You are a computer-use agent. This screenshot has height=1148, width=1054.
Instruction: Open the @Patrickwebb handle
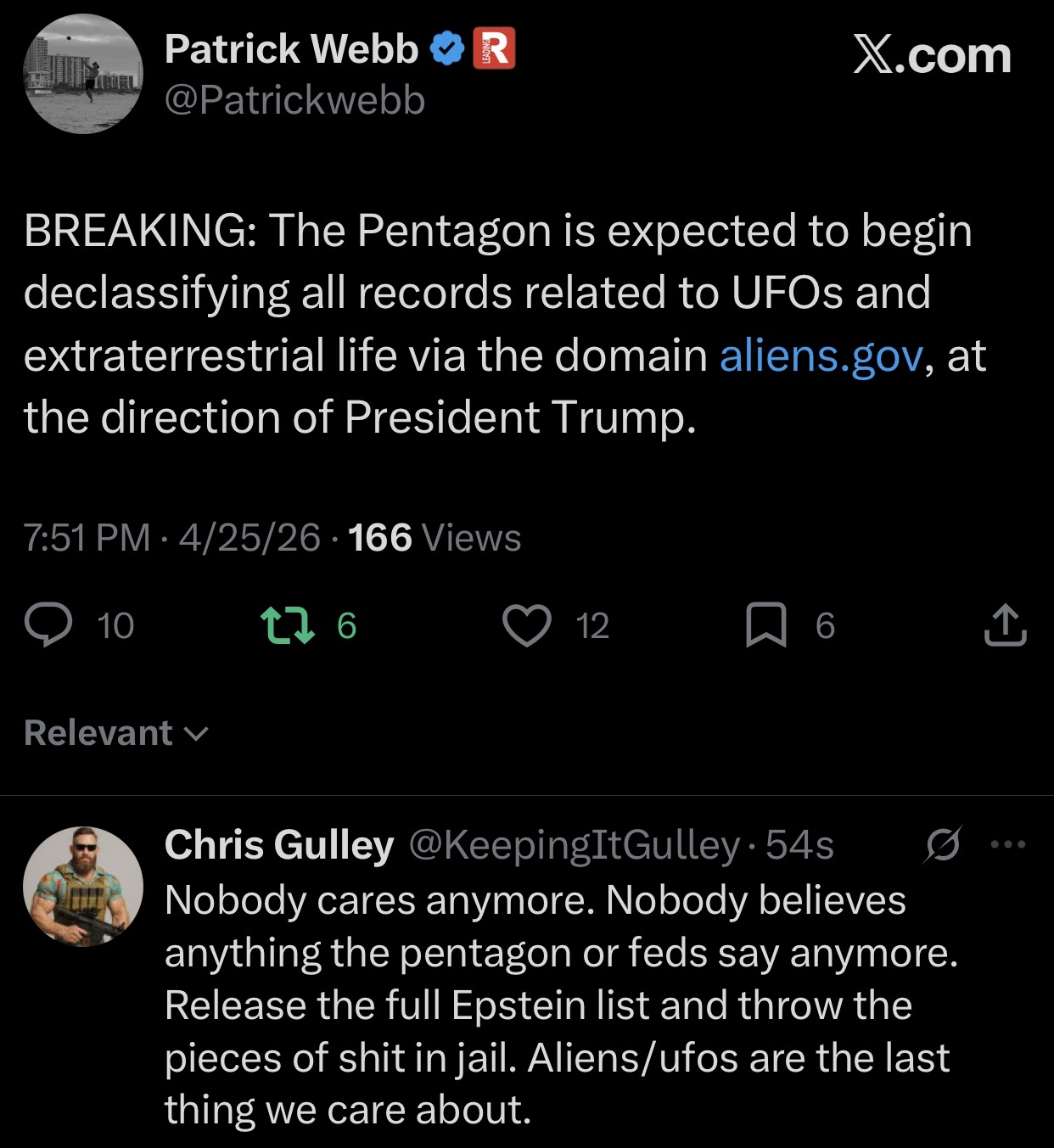click(x=294, y=100)
